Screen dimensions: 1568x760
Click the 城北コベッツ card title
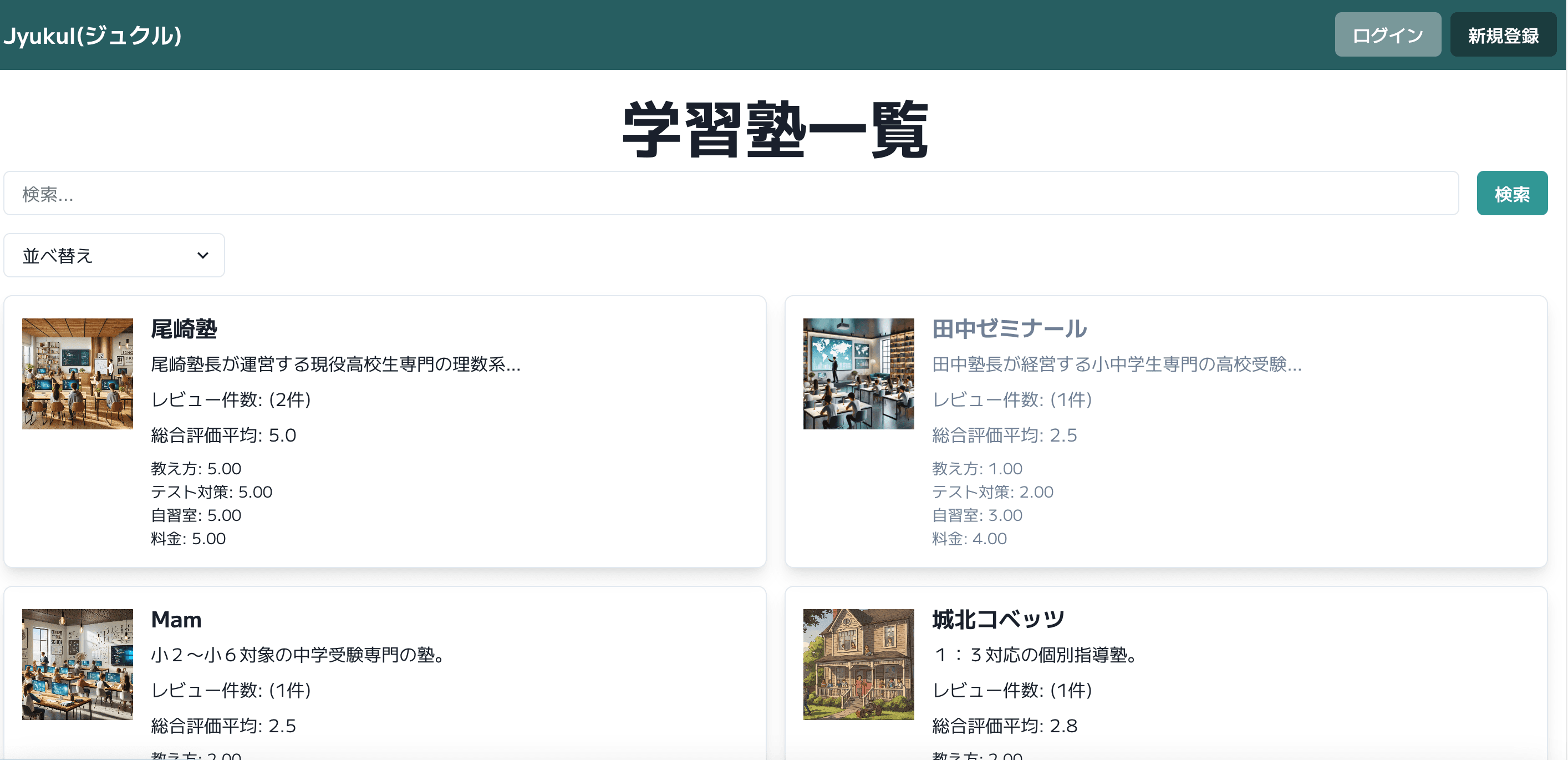pyautogui.click(x=997, y=619)
